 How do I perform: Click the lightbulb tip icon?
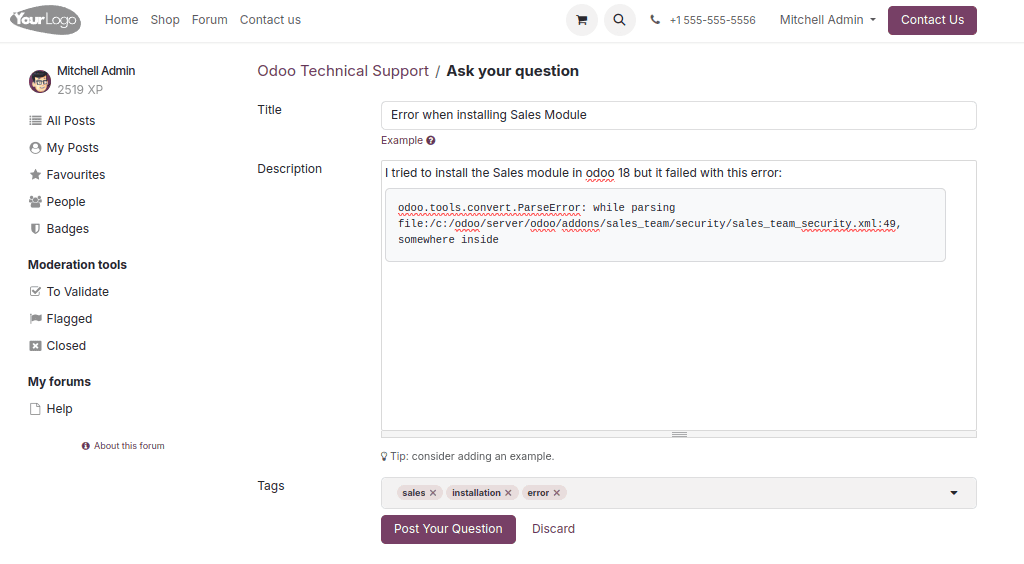(384, 456)
